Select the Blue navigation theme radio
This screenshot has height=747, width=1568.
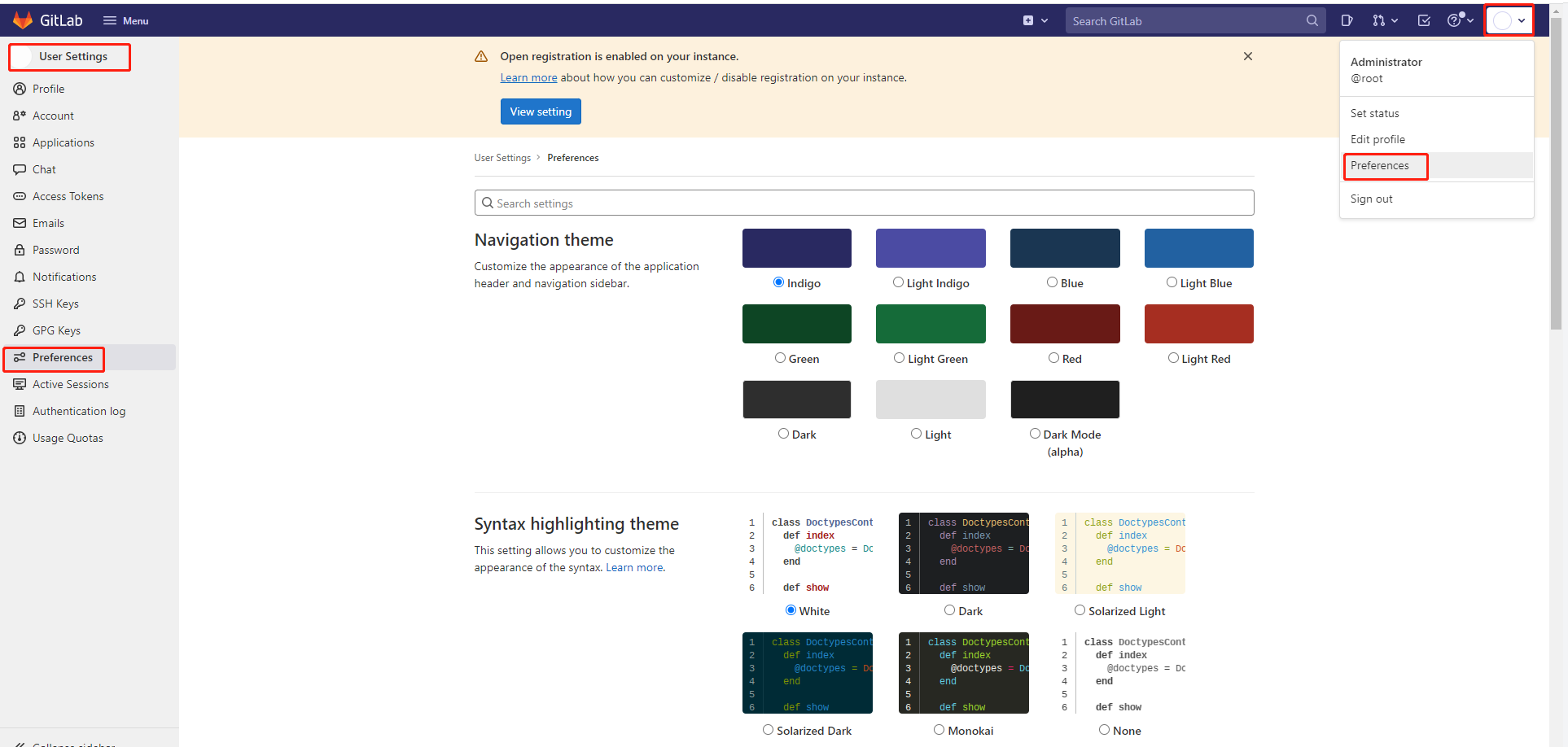[x=1052, y=282]
